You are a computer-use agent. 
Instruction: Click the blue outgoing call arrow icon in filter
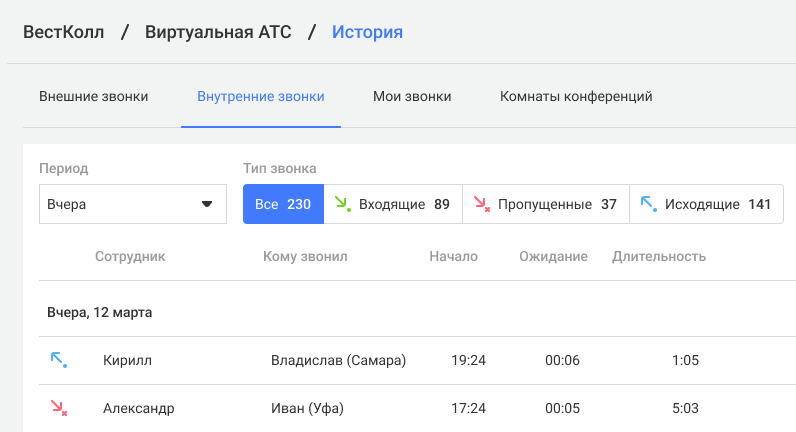(649, 204)
